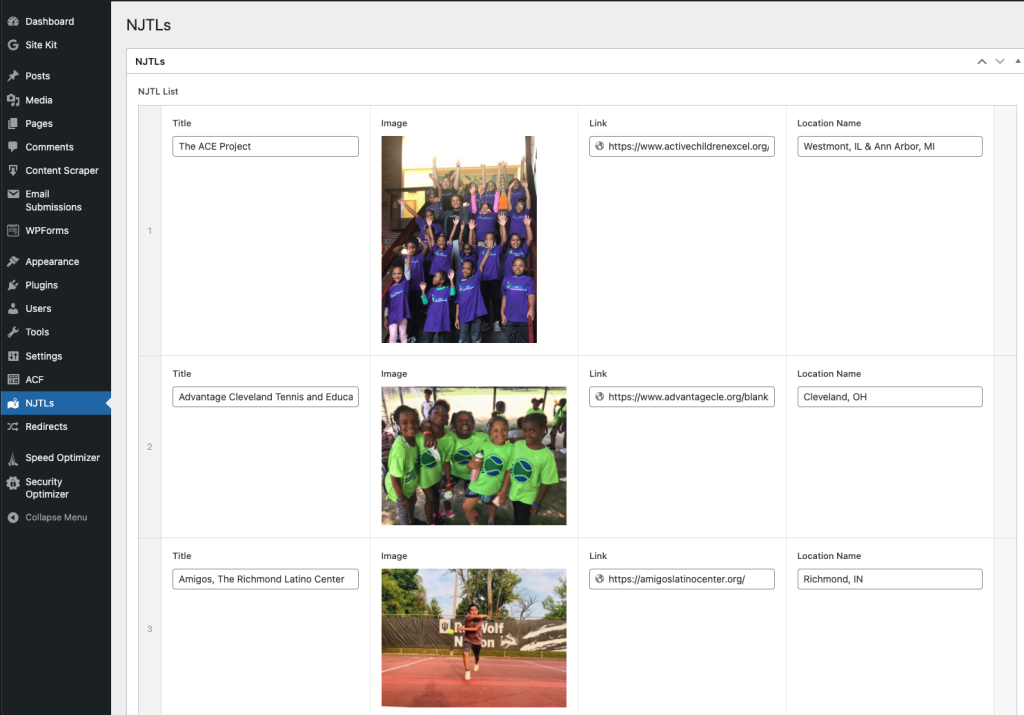Select the purple shirts group photo

tap(459, 239)
